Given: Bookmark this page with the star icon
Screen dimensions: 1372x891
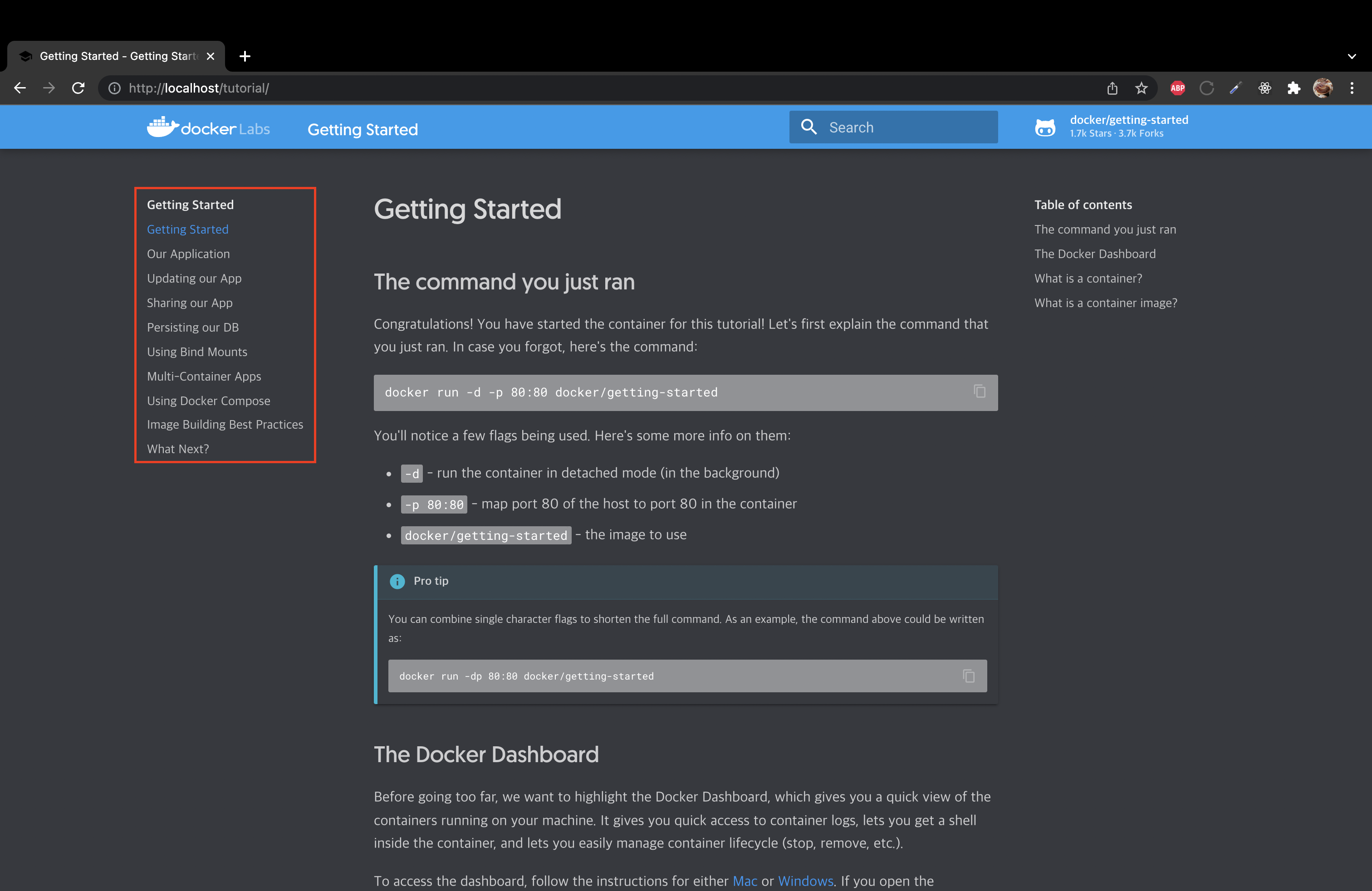Looking at the screenshot, I should [1141, 88].
